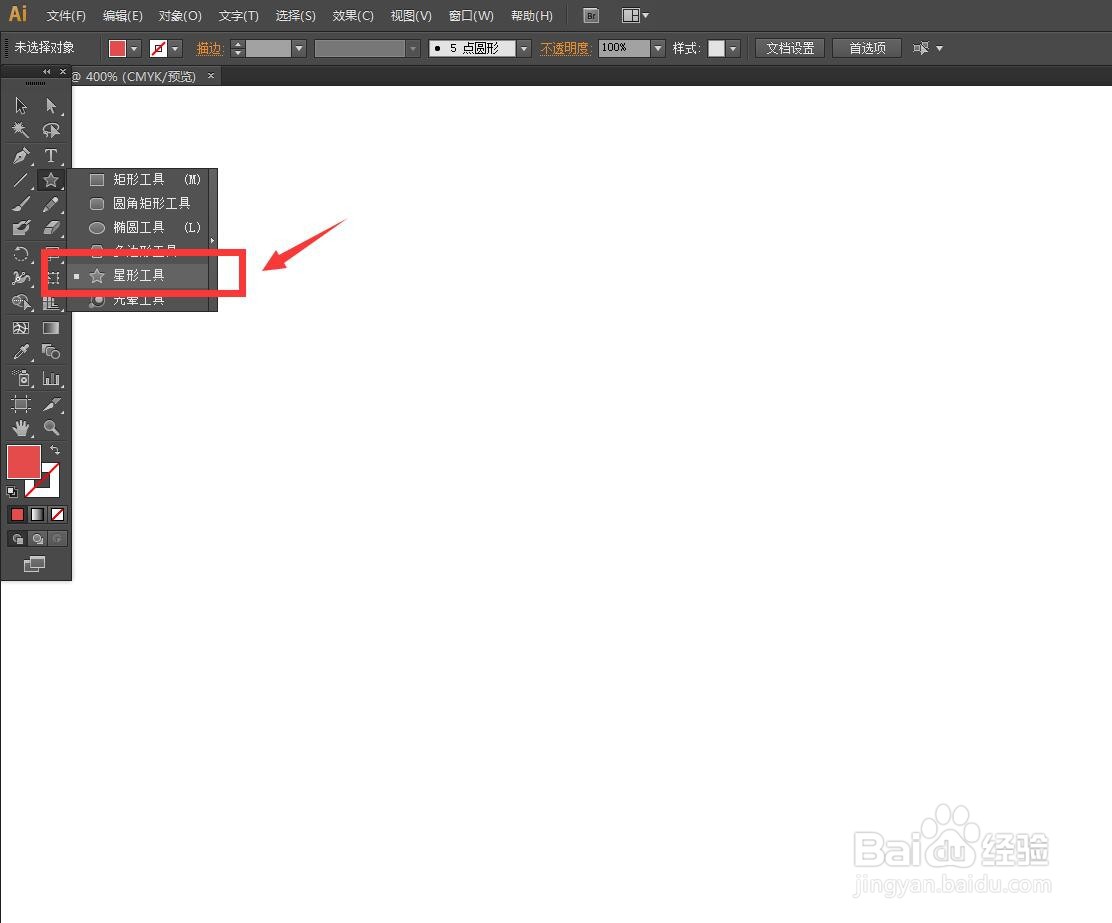Collapse the toolbox with double arrows
1112x923 pixels.
tap(47, 72)
